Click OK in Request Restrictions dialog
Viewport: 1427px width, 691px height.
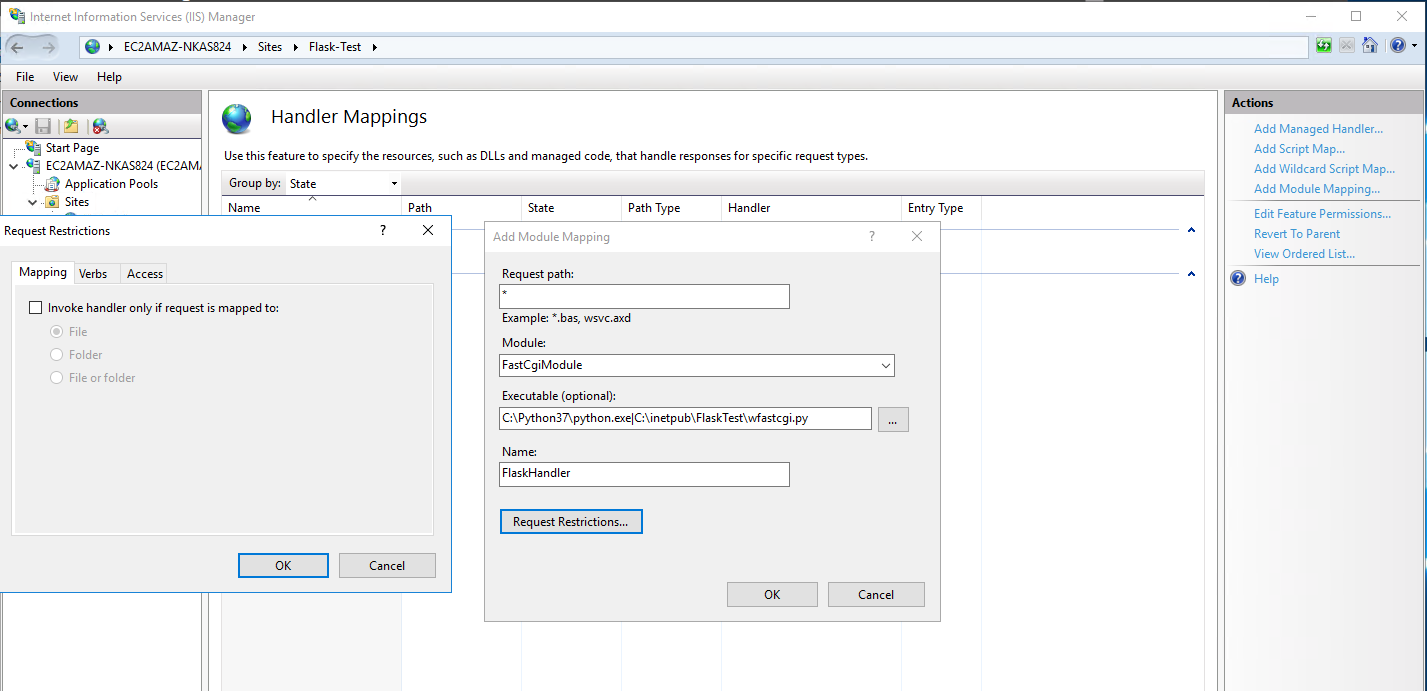coord(283,565)
